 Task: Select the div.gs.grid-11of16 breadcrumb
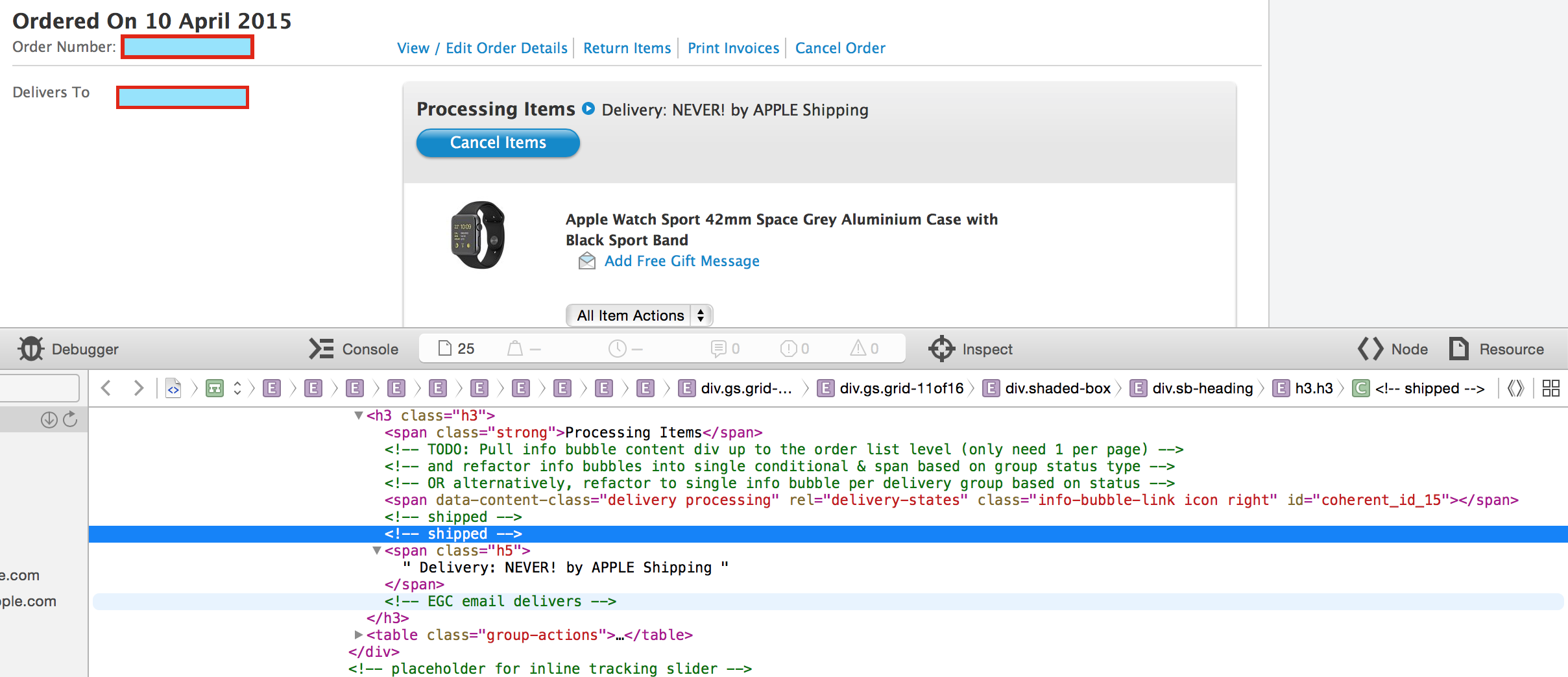coord(891,388)
